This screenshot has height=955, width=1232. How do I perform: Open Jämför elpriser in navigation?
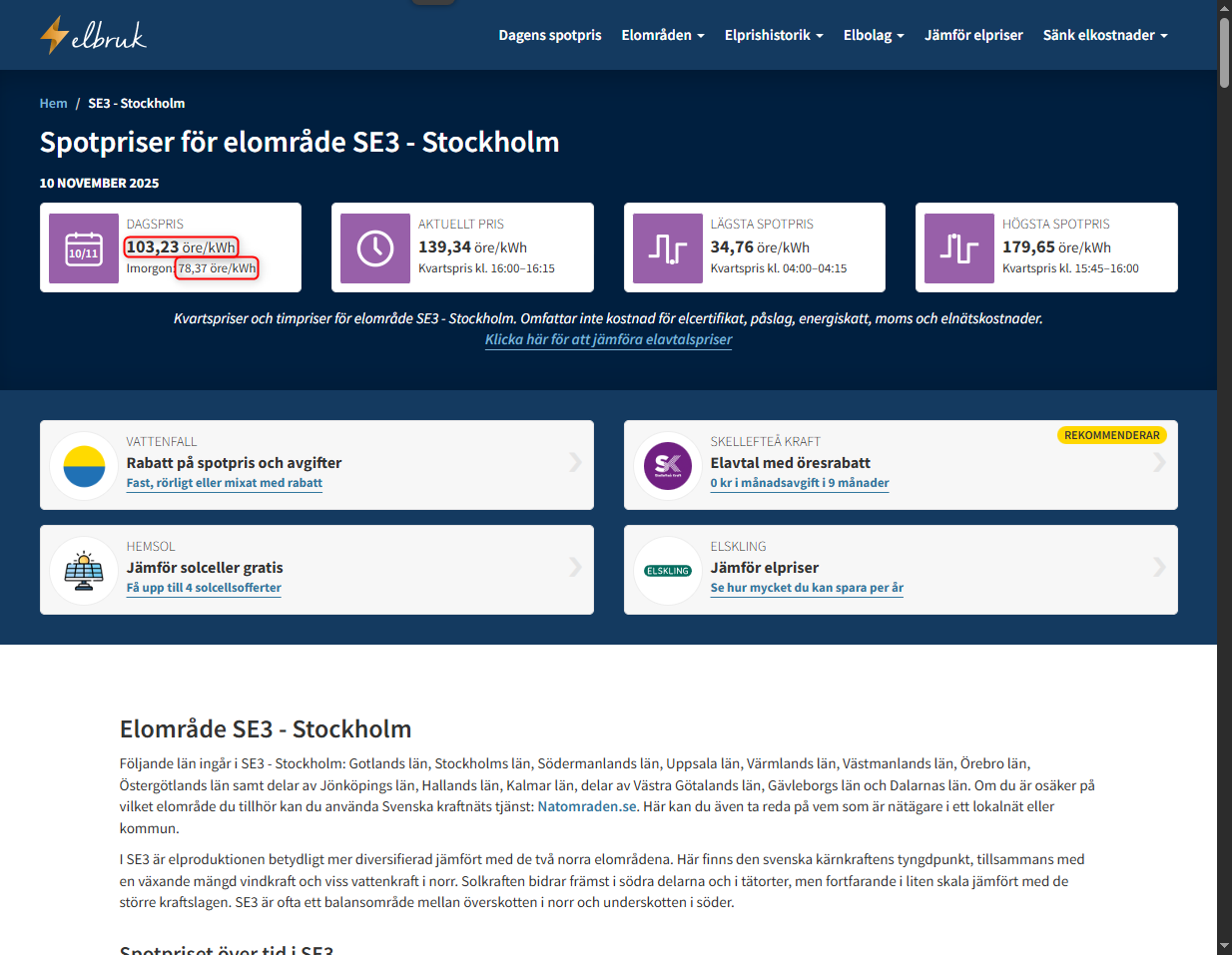[973, 35]
